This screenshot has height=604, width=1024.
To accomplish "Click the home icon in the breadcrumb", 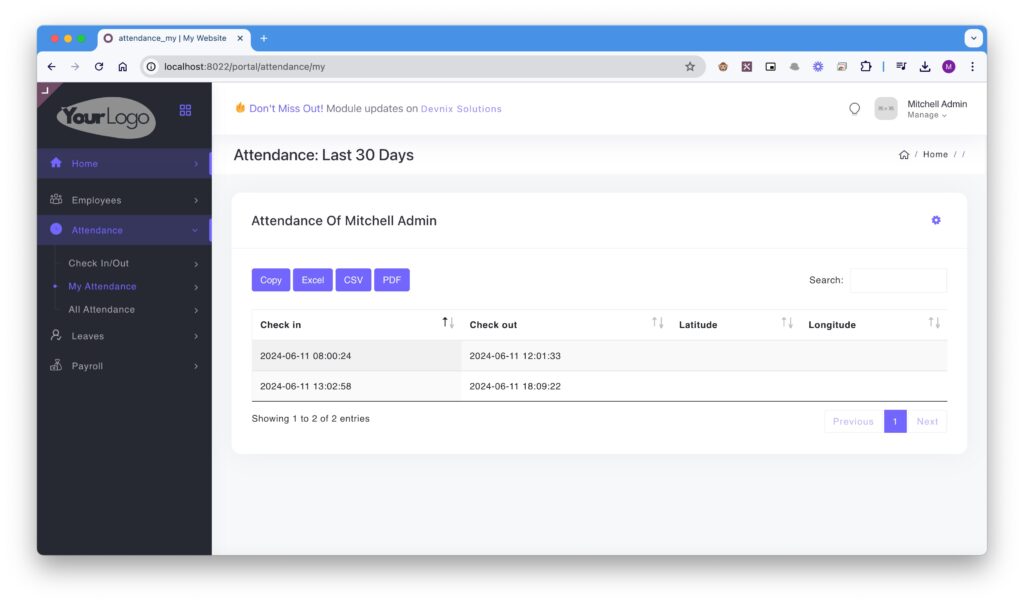I will pyautogui.click(x=904, y=155).
